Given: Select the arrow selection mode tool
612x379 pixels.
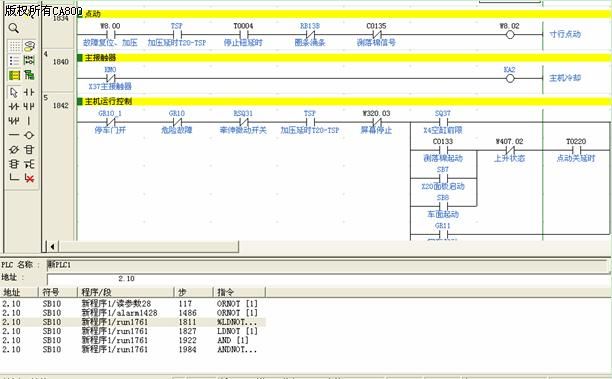Looking at the screenshot, I should (x=14, y=93).
